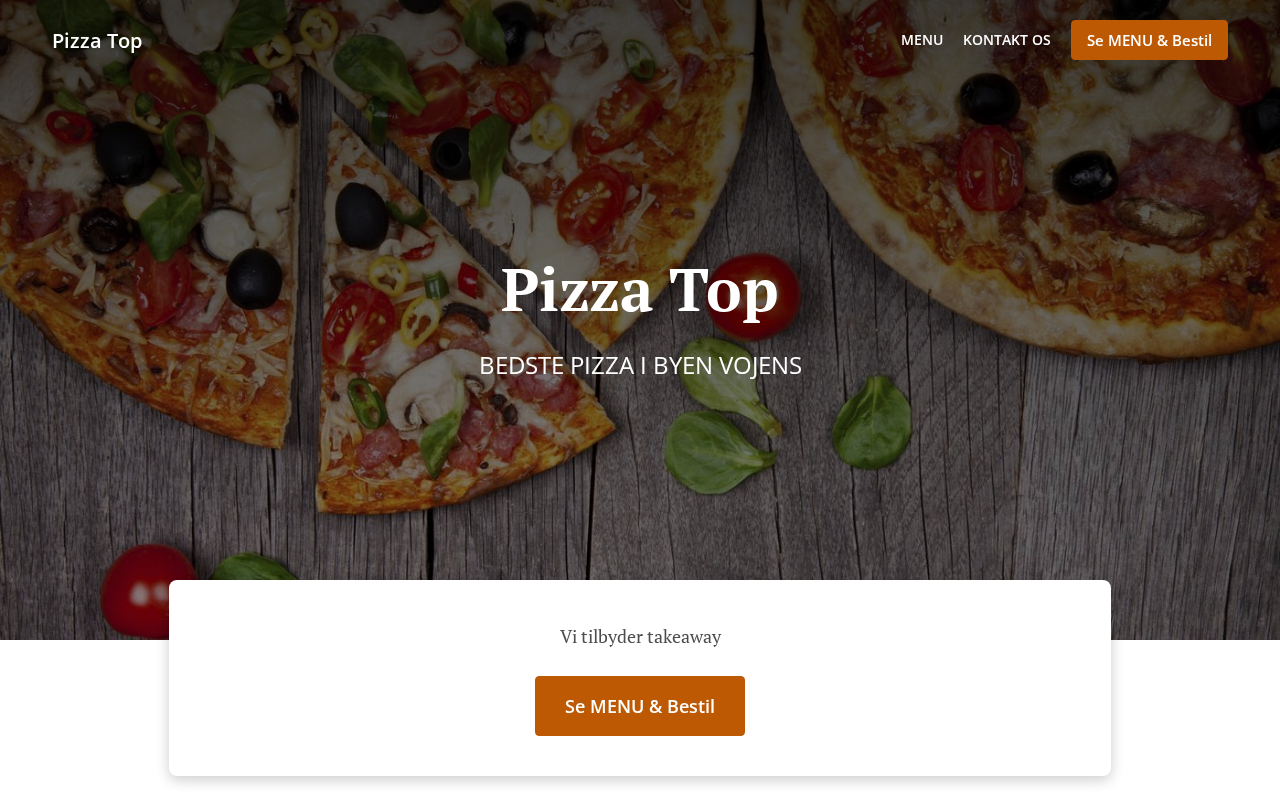Click the white page area left of the card
Image resolution: width=1280 pixels, height=800 pixels.
(84, 720)
